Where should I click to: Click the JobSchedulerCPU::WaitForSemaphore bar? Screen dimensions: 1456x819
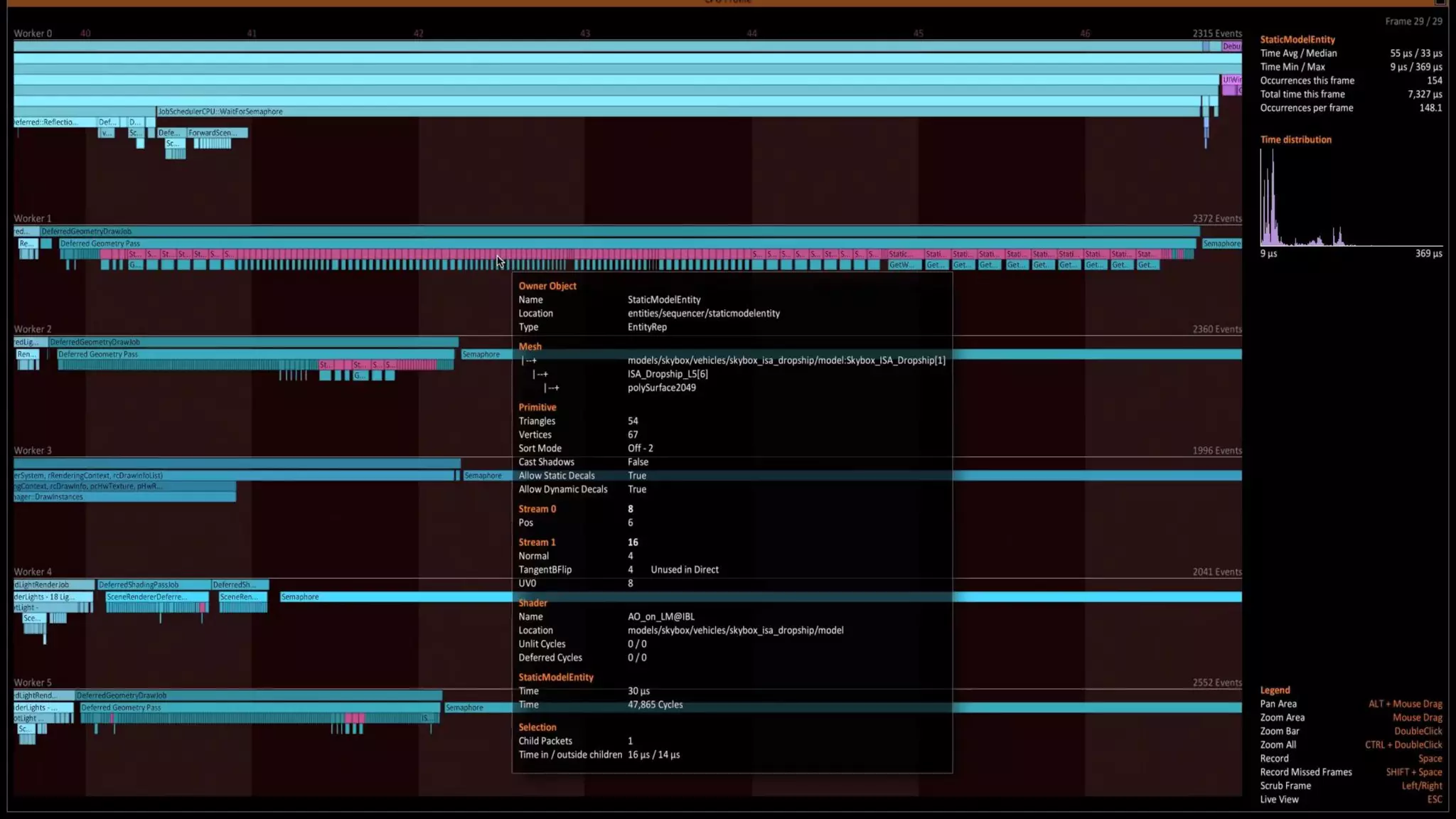pyautogui.click(x=427, y=112)
